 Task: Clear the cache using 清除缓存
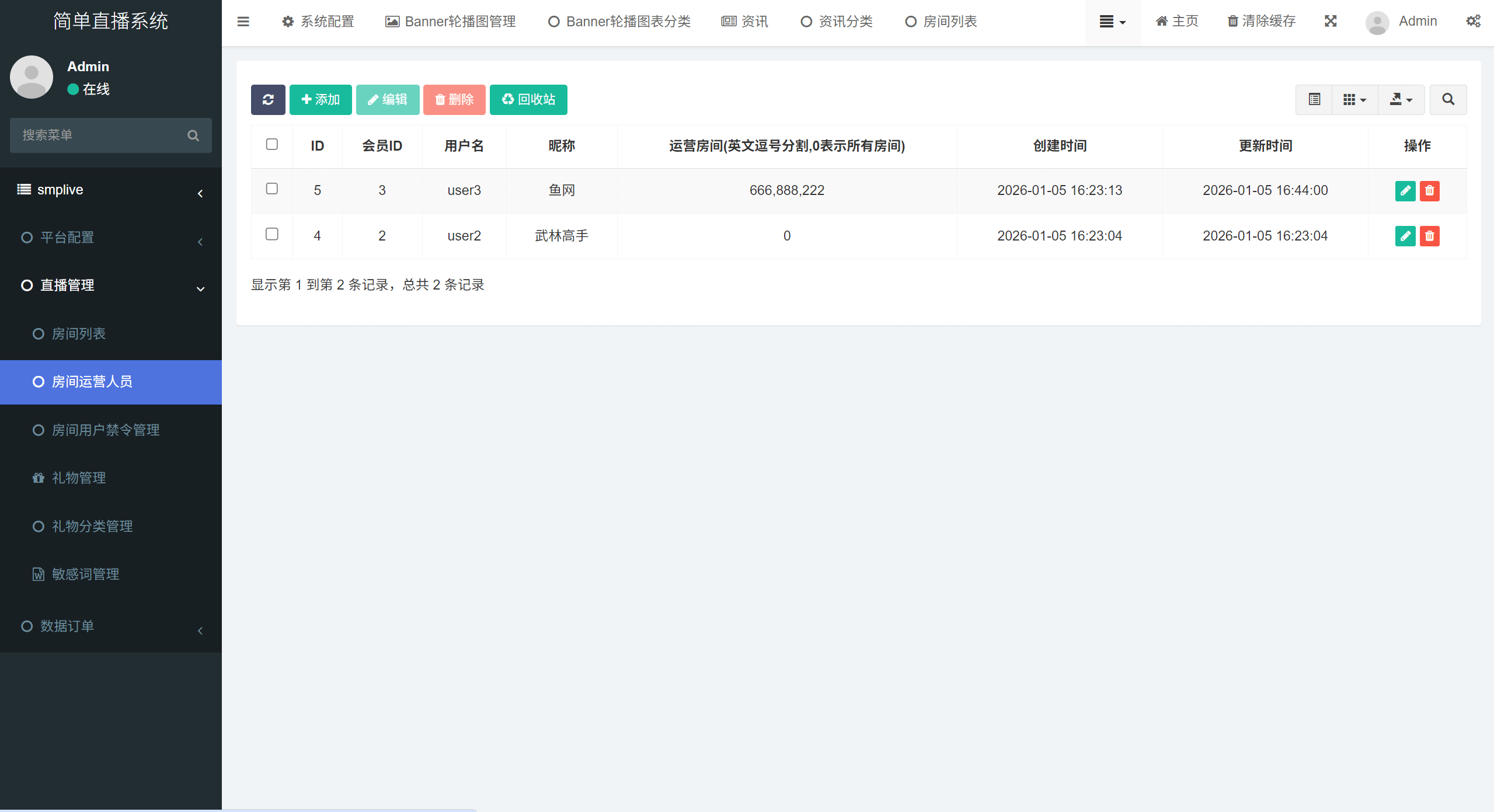pyautogui.click(x=1260, y=21)
